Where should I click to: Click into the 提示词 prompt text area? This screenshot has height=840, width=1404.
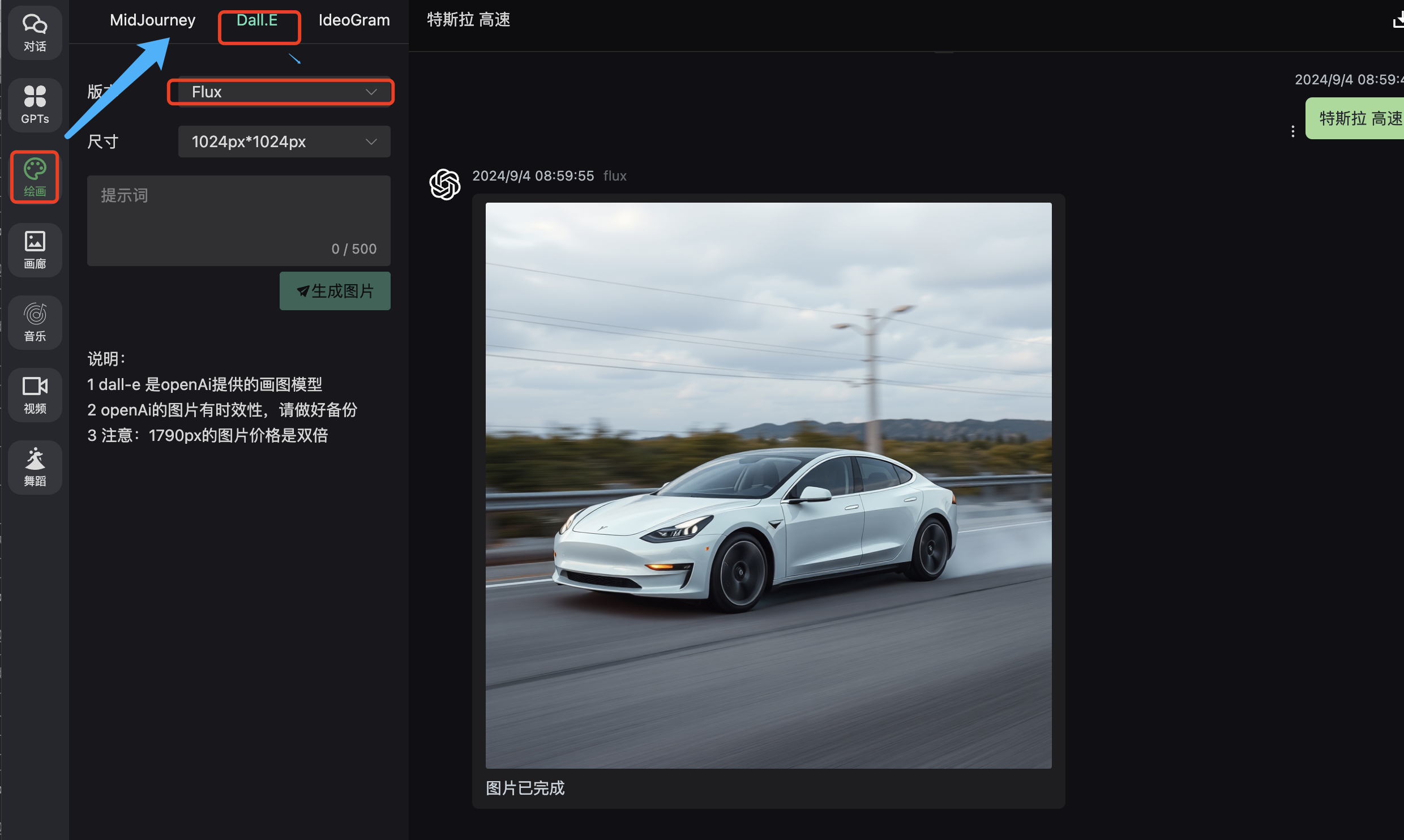click(x=238, y=218)
